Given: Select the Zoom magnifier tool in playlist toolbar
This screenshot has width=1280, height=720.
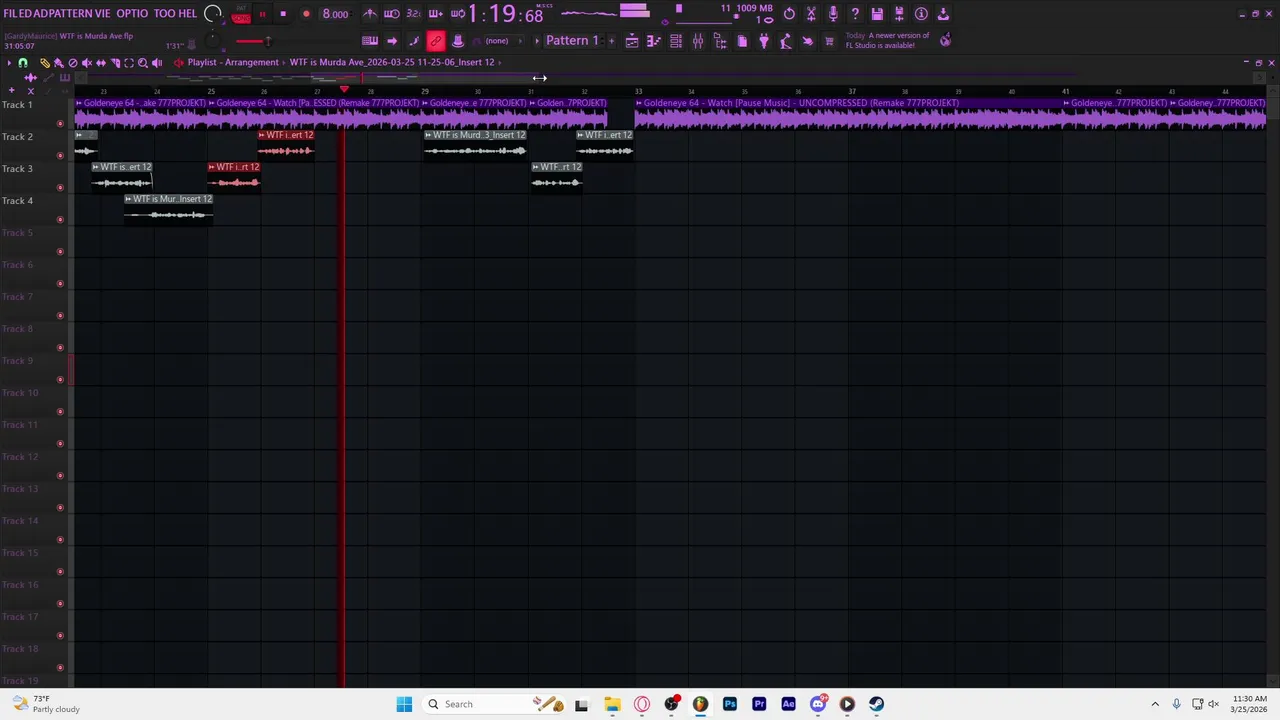Looking at the screenshot, I should pyautogui.click(x=143, y=63).
